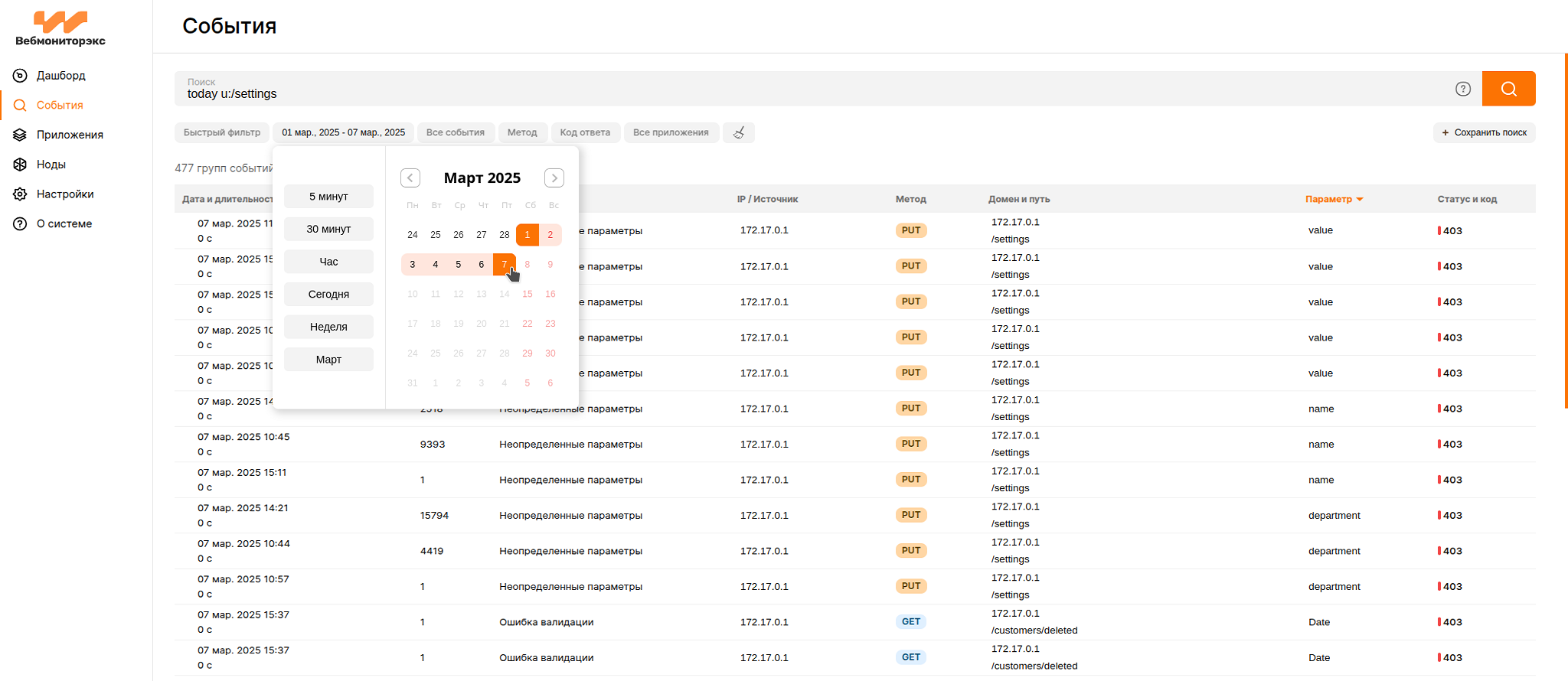Expand the Быстрый фильтр dropdown
The width and height of the screenshot is (1568, 681).
point(221,132)
